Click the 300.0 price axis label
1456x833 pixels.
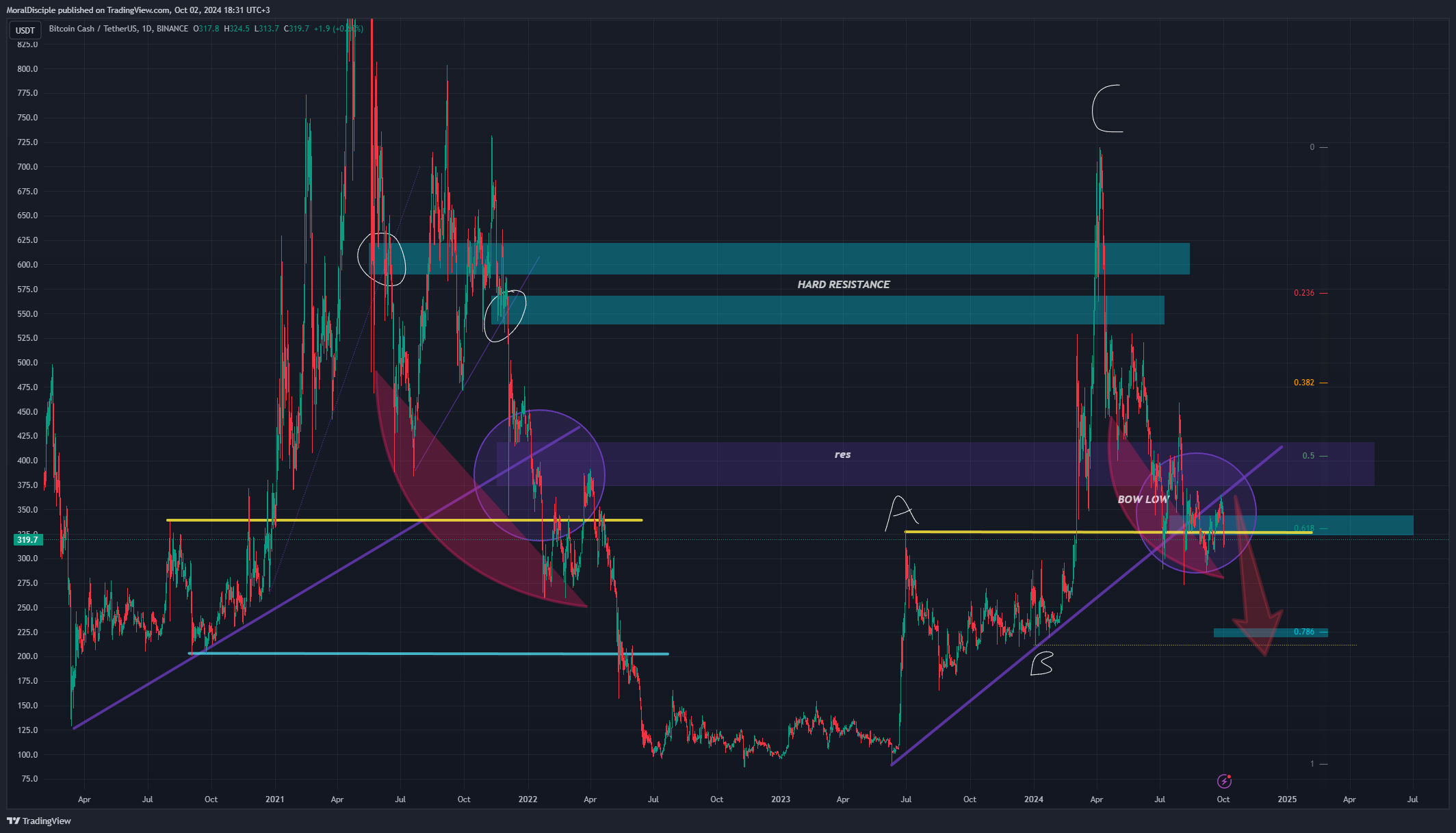point(27,559)
